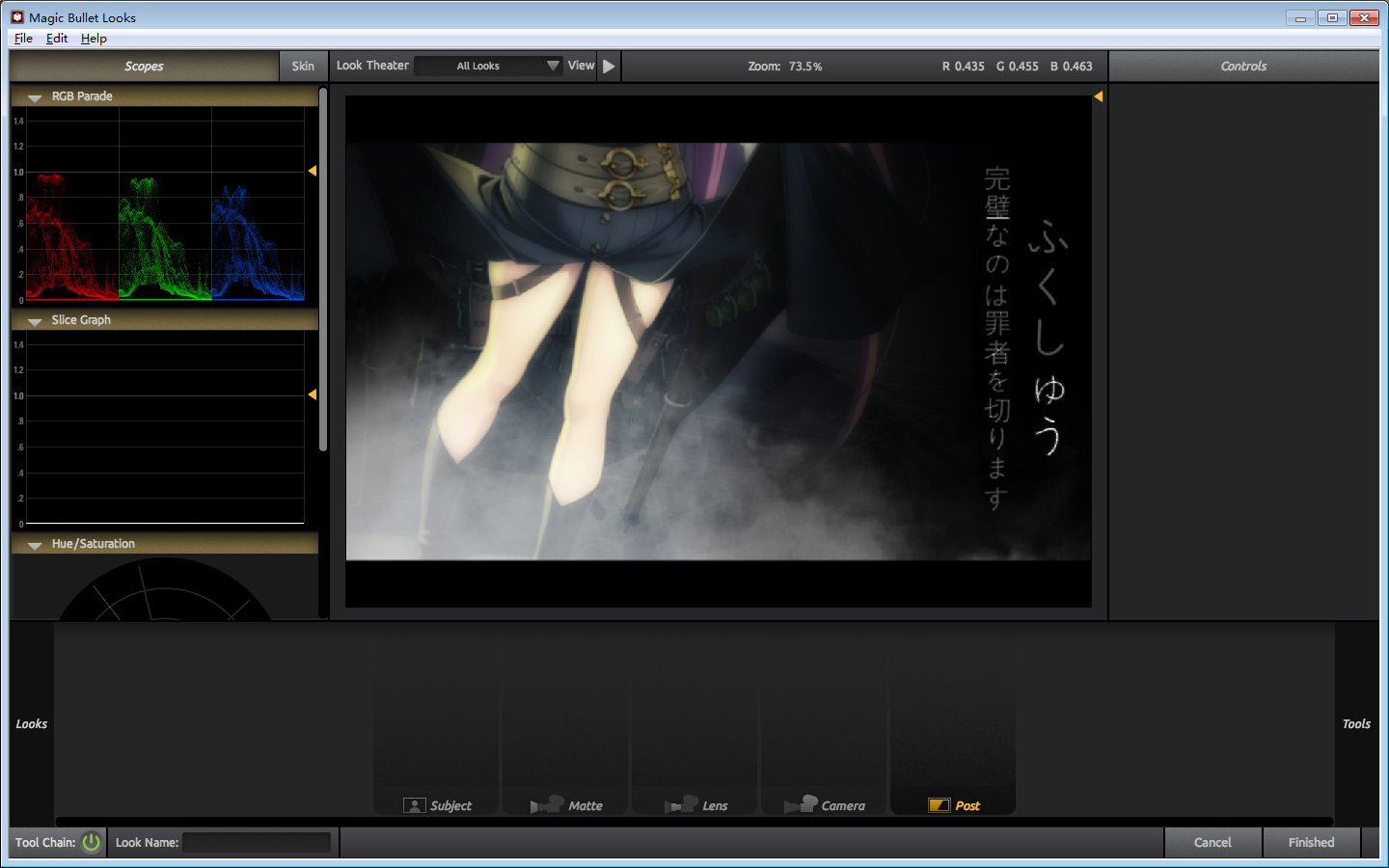Open the File menu

pos(23,39)
